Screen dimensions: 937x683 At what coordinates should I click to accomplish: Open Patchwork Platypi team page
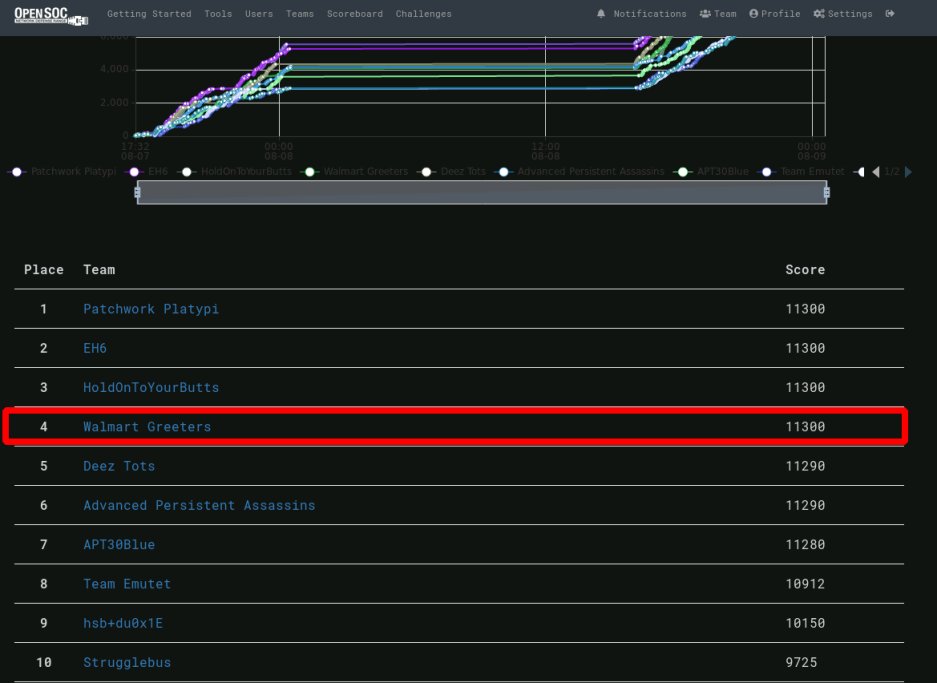pyautogui.click(x=151, y=309)
